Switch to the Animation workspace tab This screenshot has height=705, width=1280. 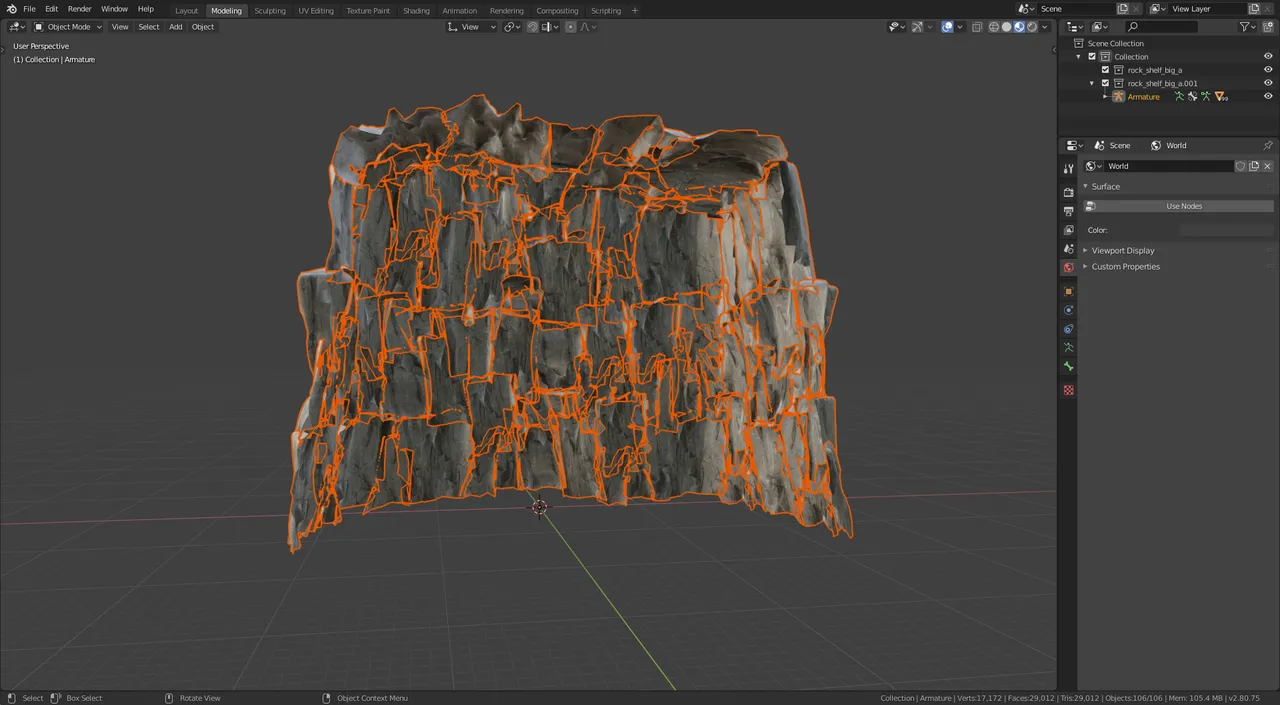460,11
